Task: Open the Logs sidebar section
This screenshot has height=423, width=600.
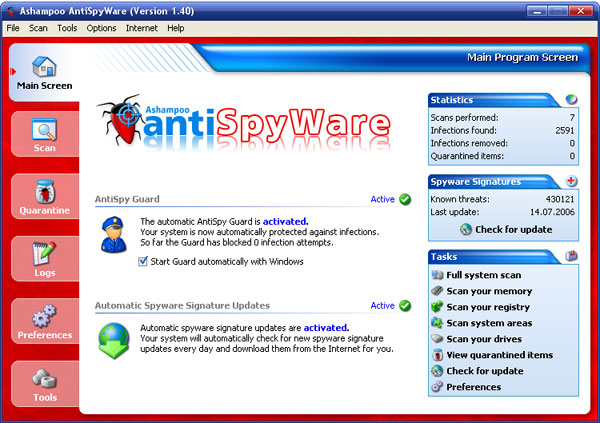Action: (44, 257)
